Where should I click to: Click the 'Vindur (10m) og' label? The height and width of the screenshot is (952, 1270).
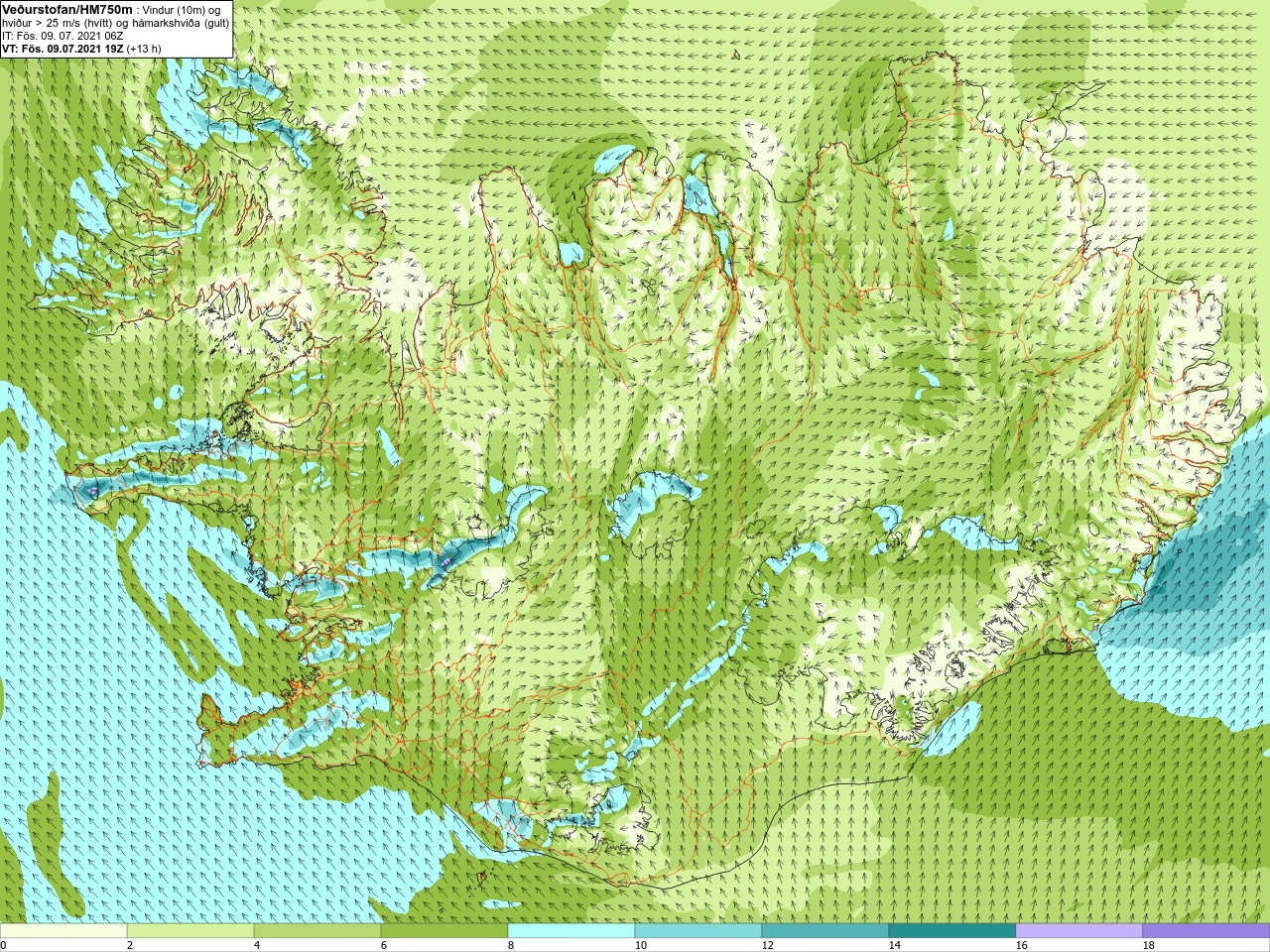pos(182,10)
